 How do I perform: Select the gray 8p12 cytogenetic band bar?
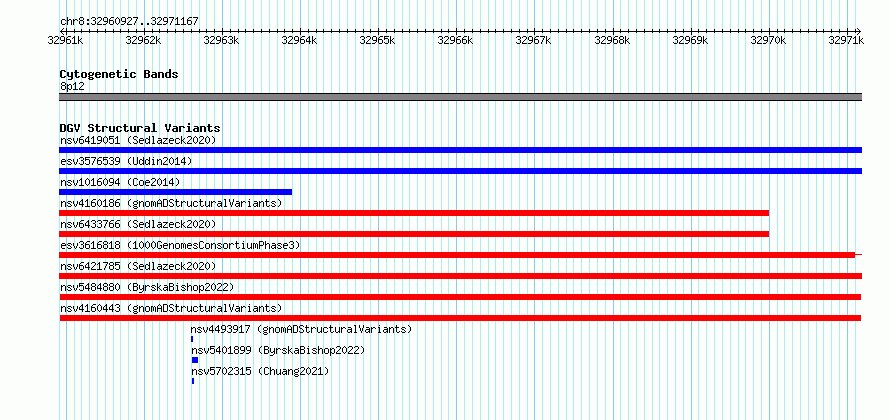[460, 97]
